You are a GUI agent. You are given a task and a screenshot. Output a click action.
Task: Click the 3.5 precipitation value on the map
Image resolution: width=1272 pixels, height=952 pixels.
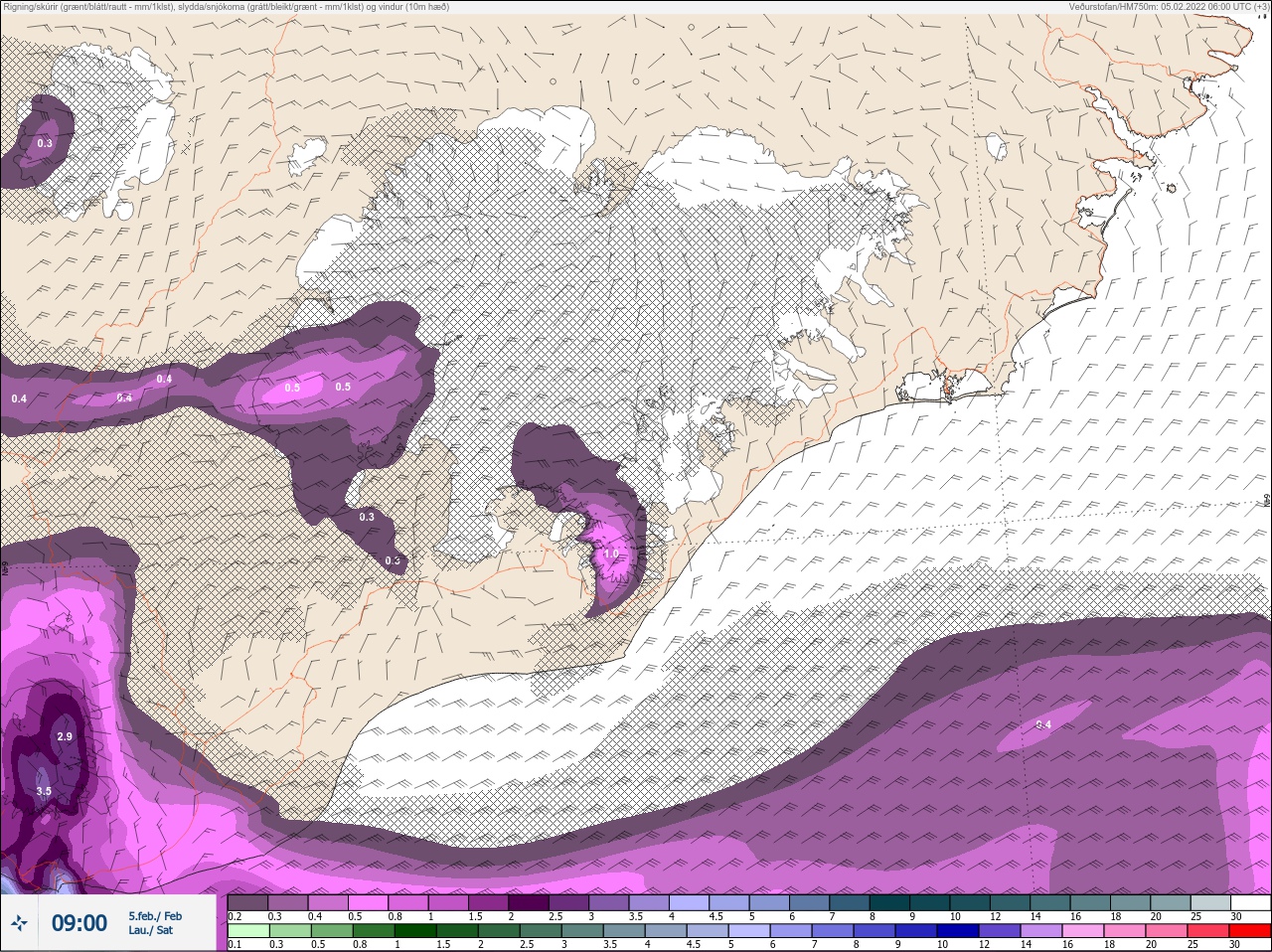point(44,791)
